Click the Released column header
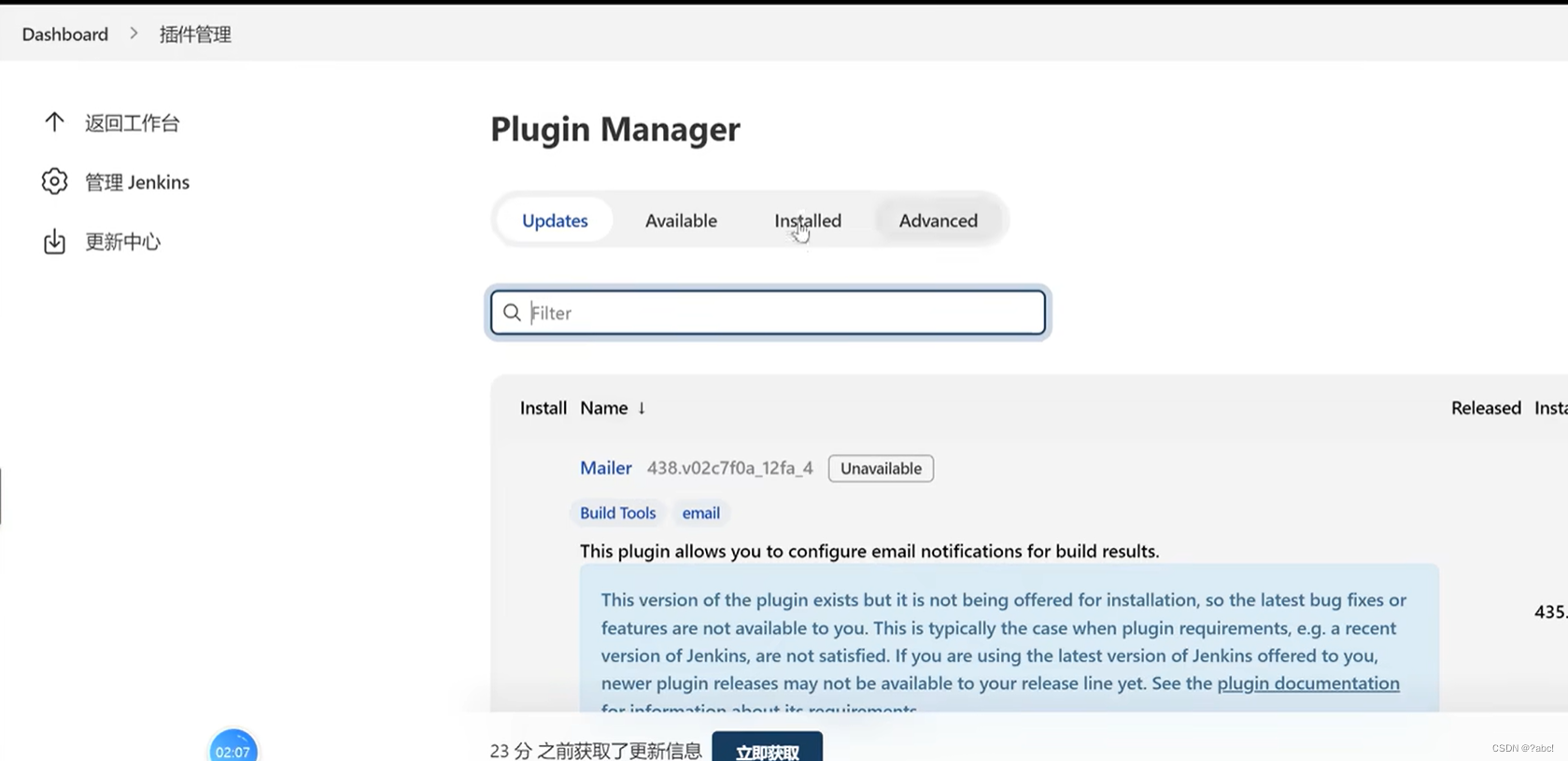The height and width of the screenshot is (761, 1568). tap(1486, 408)
